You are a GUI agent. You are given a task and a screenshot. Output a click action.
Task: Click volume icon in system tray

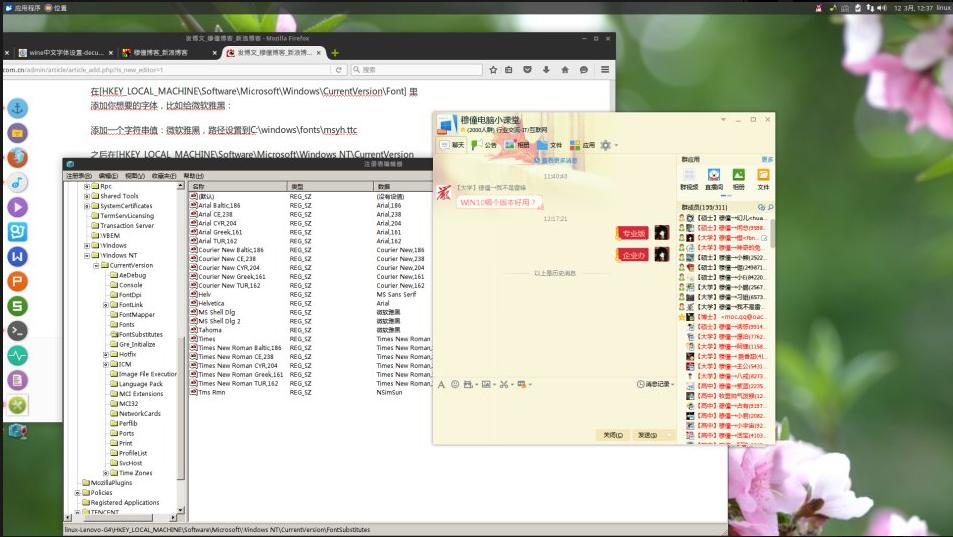[882, 8]
